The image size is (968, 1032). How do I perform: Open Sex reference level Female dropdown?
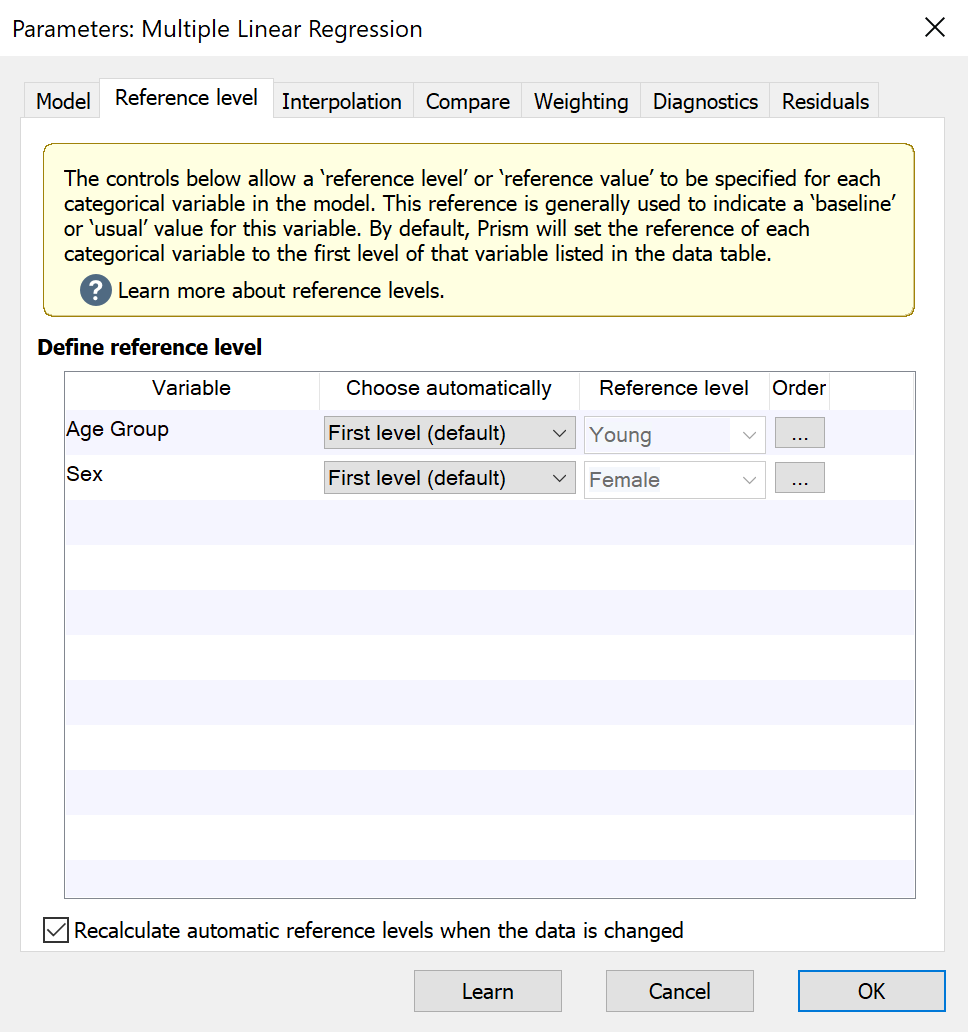point(674,480)
